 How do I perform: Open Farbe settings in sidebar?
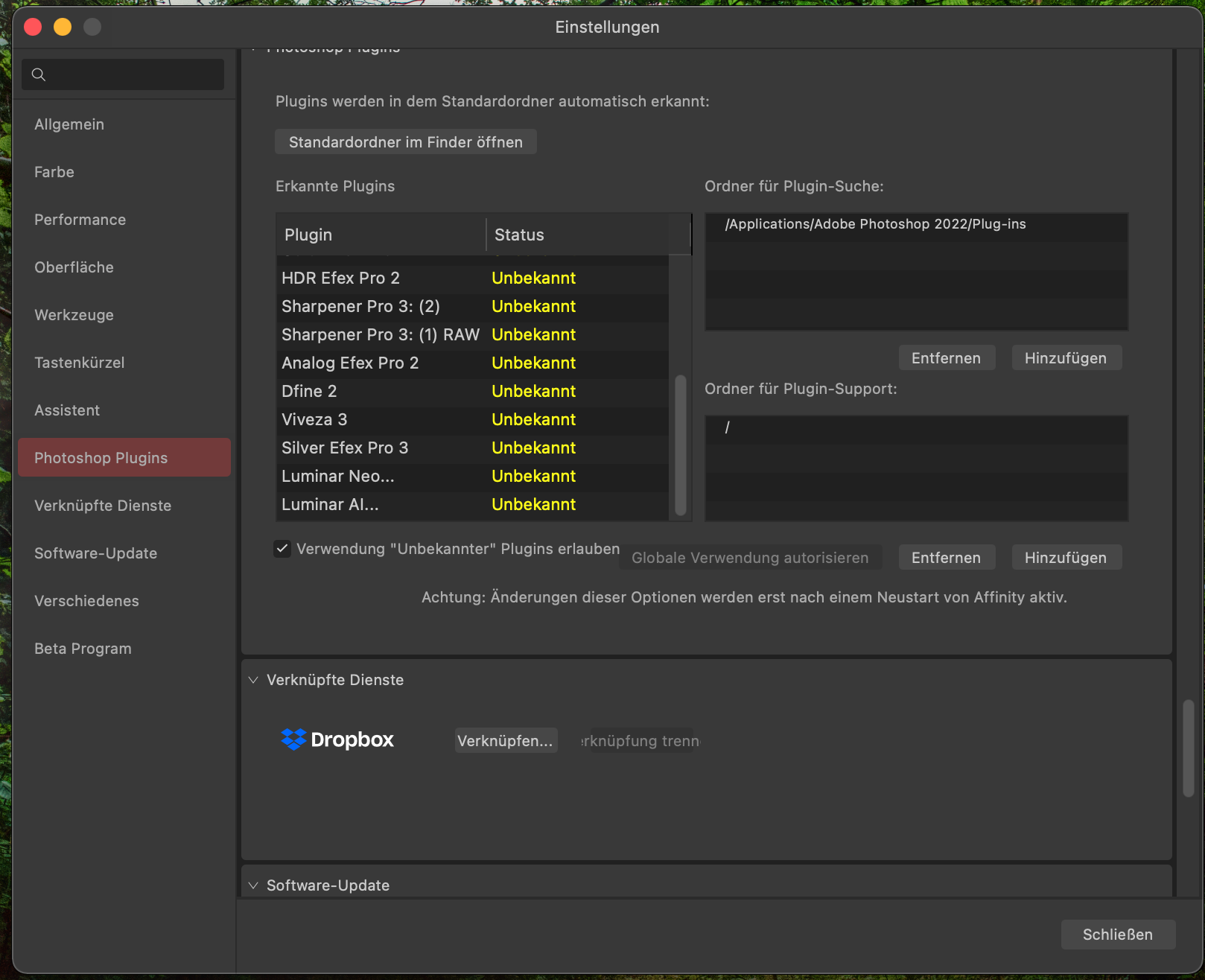[124, 172]
